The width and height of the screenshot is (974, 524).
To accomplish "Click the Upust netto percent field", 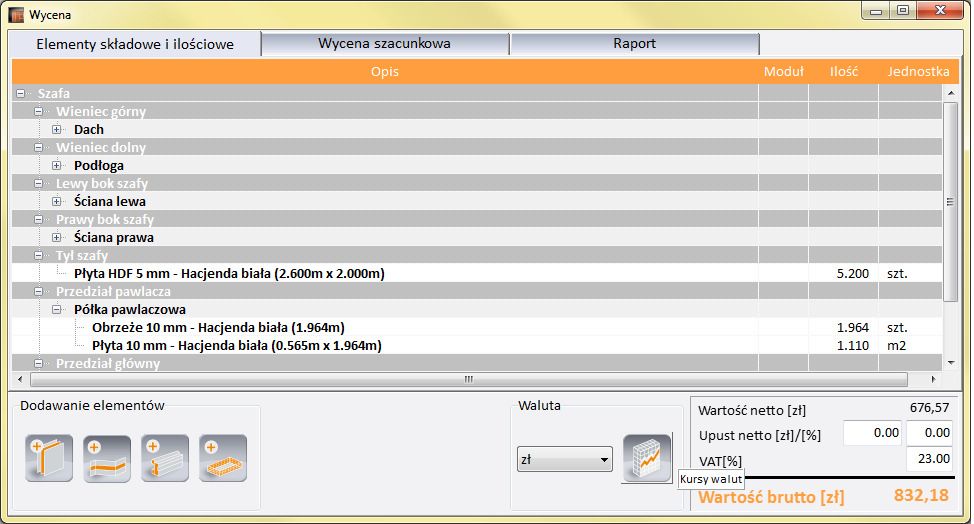I will click(x=930, y=433).
